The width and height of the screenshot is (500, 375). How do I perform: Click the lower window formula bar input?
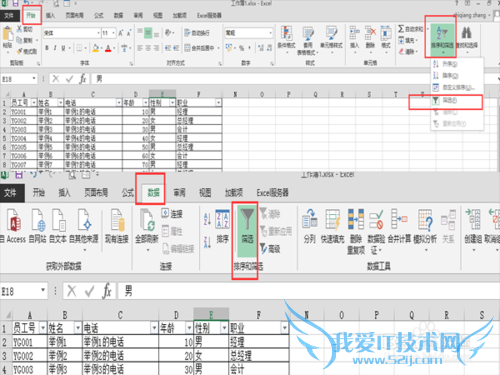pos(308,291)
